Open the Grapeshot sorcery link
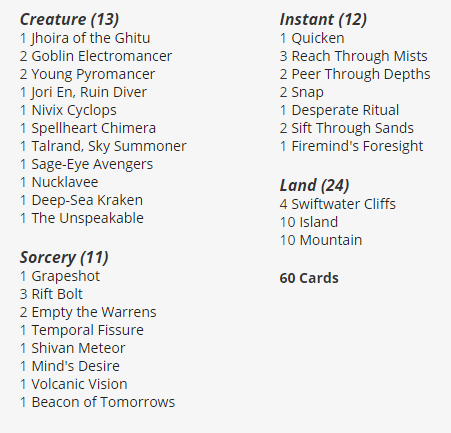 click(66, 276)
